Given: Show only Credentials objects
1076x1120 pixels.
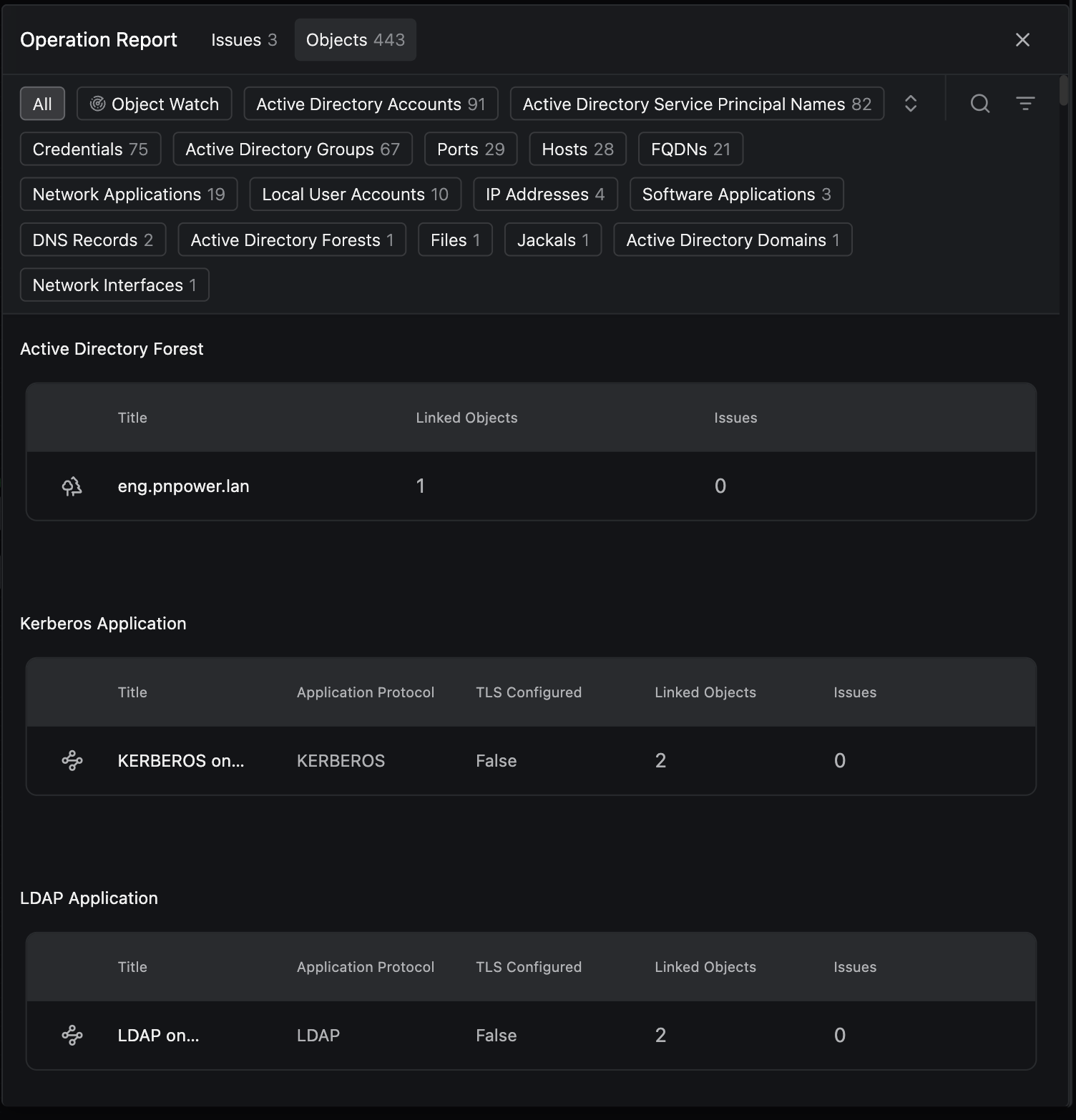Looking at the screenshot, I should (90, 149).
